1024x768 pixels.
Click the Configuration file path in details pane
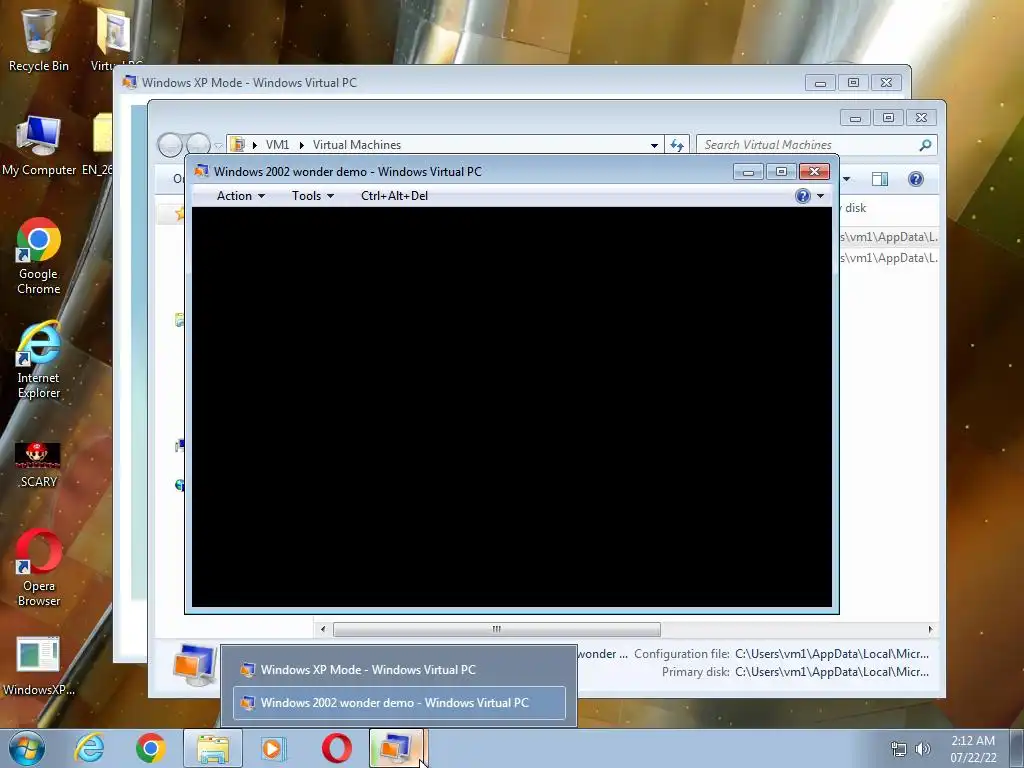(x=832, y=654)
